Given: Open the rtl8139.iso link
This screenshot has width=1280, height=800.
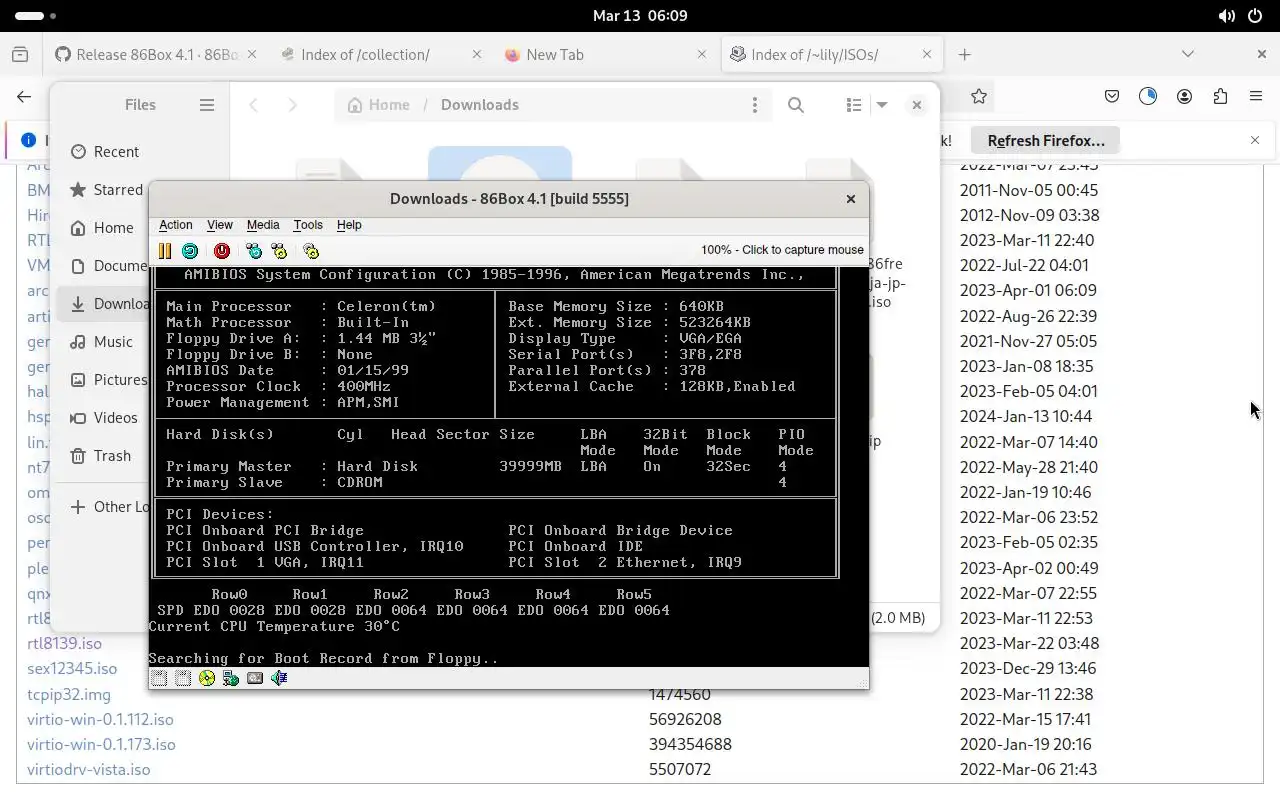Looking at the screenshot, I should coord(65,644).
